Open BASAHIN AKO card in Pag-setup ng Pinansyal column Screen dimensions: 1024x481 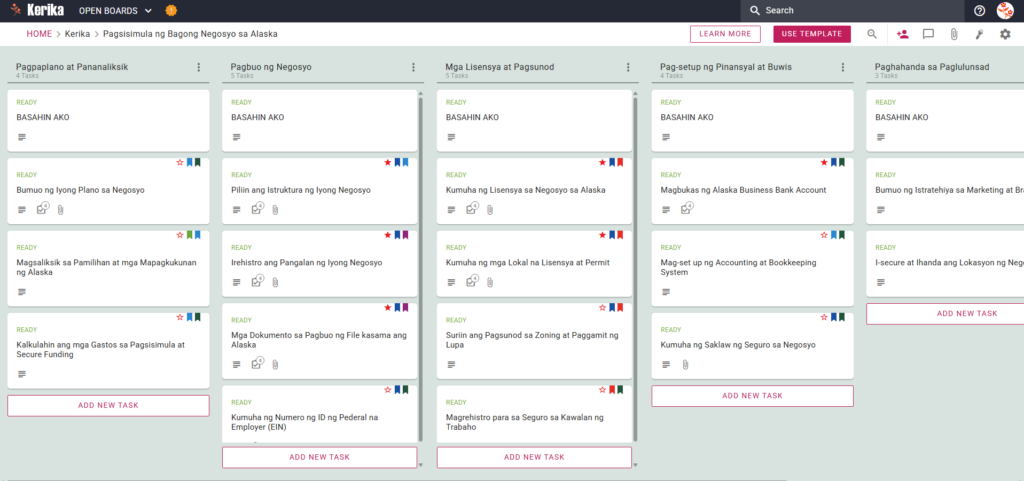(x=752, y=120)
